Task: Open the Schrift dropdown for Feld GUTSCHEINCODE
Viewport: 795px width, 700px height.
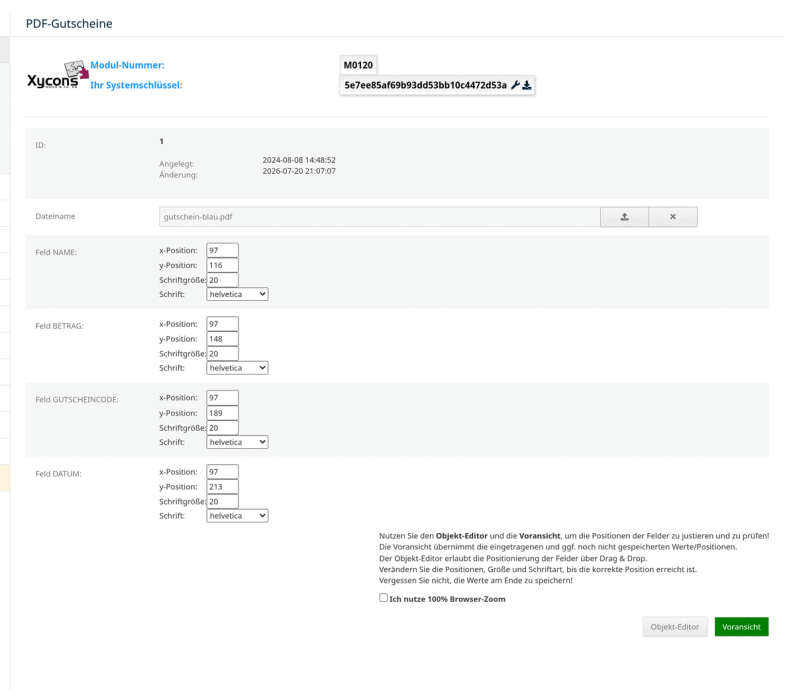Action: 237,442
